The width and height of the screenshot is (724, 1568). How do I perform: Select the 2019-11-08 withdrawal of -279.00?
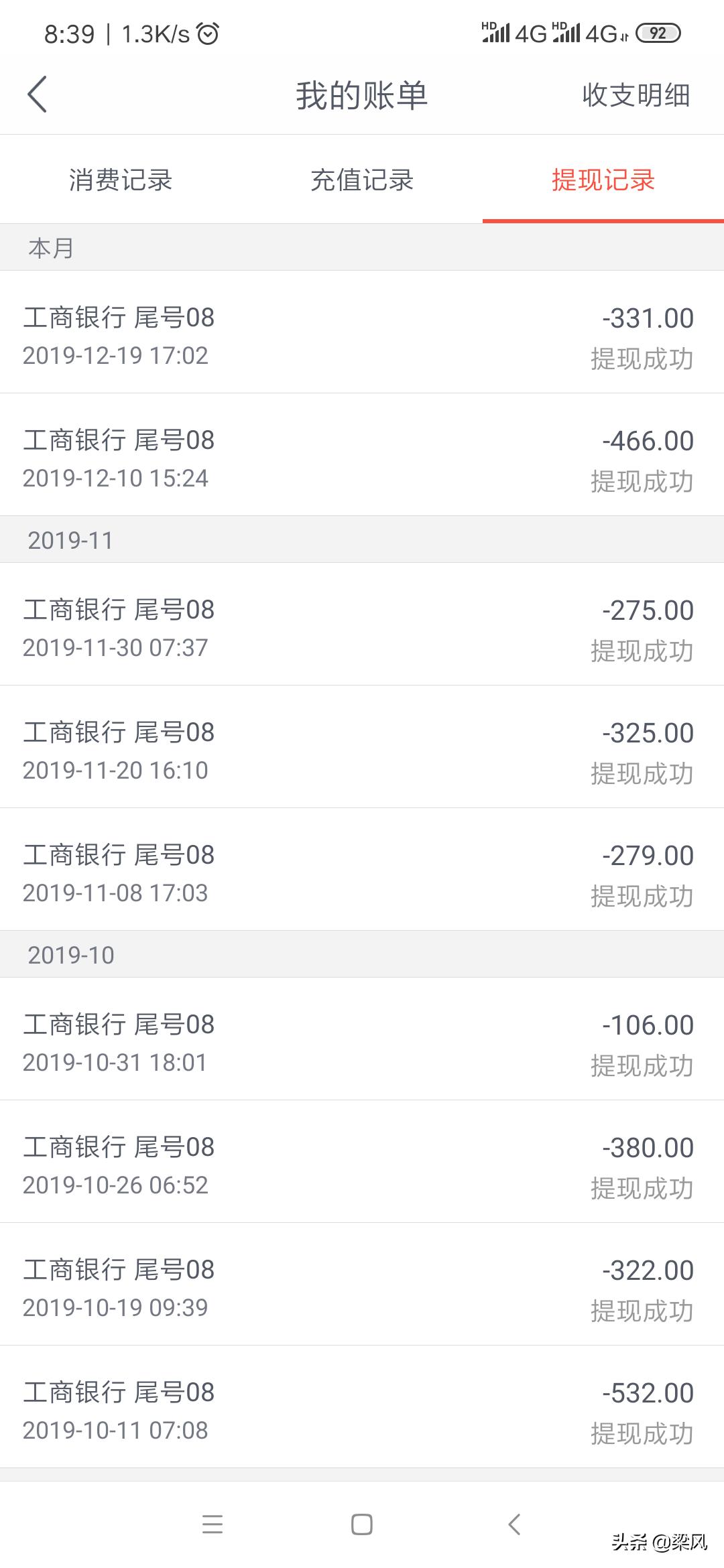(x=362, y=870)
